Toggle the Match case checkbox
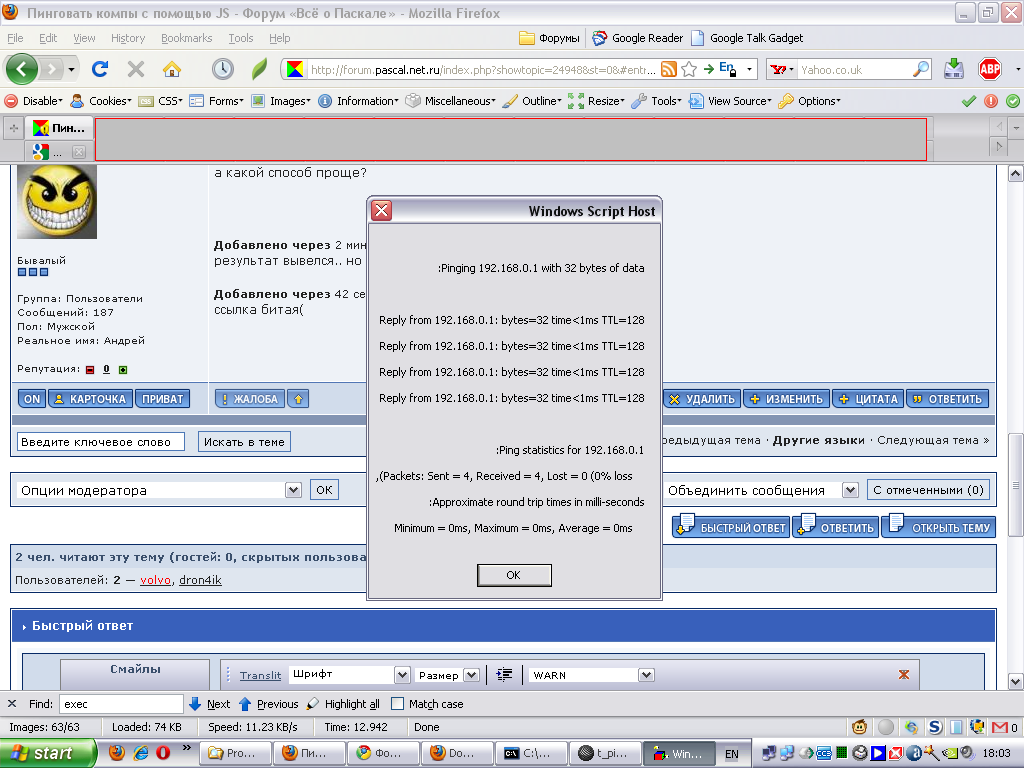The image size is (1024, 768). tap(398, 704)
